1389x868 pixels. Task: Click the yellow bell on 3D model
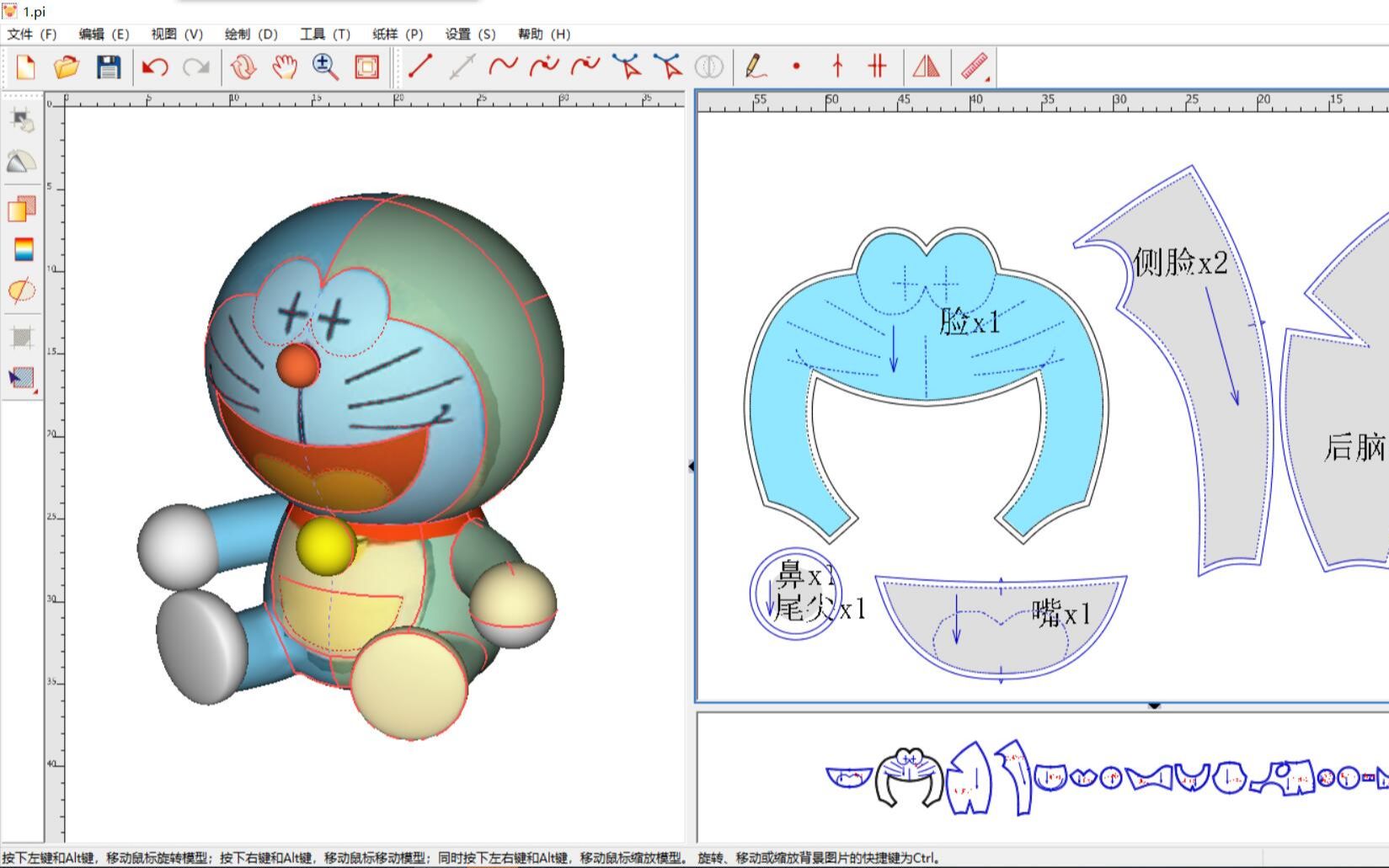[325, 545]
